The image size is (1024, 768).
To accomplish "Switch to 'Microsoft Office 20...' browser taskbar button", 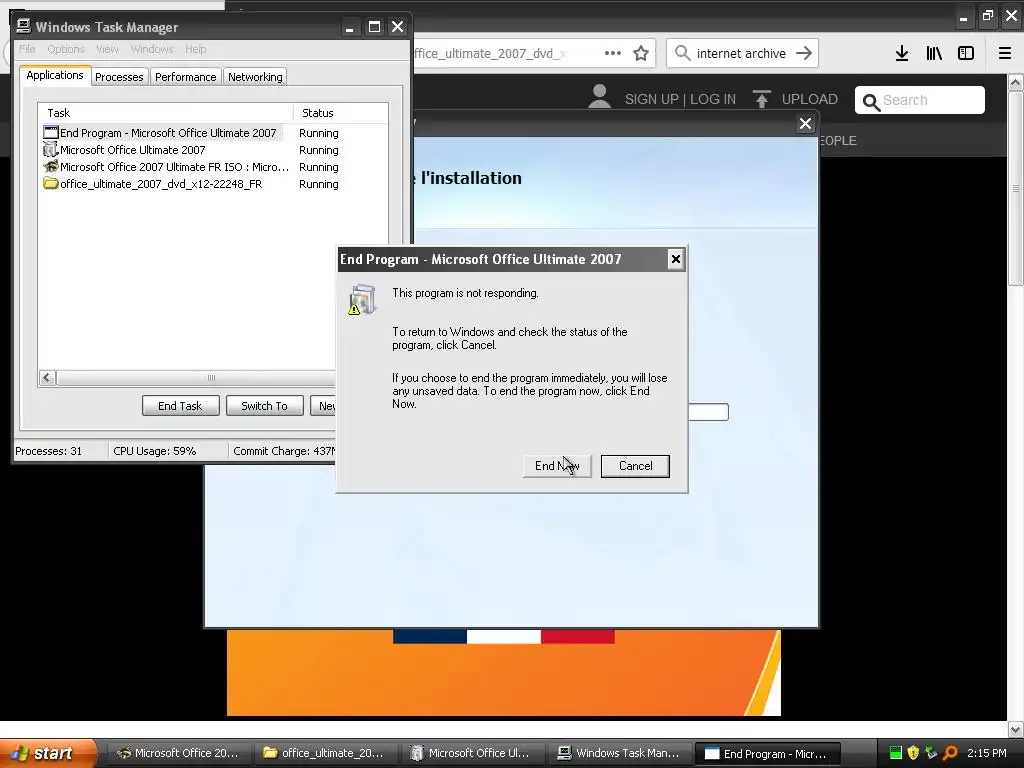I will pyautogui.click(x=178, y=754).
